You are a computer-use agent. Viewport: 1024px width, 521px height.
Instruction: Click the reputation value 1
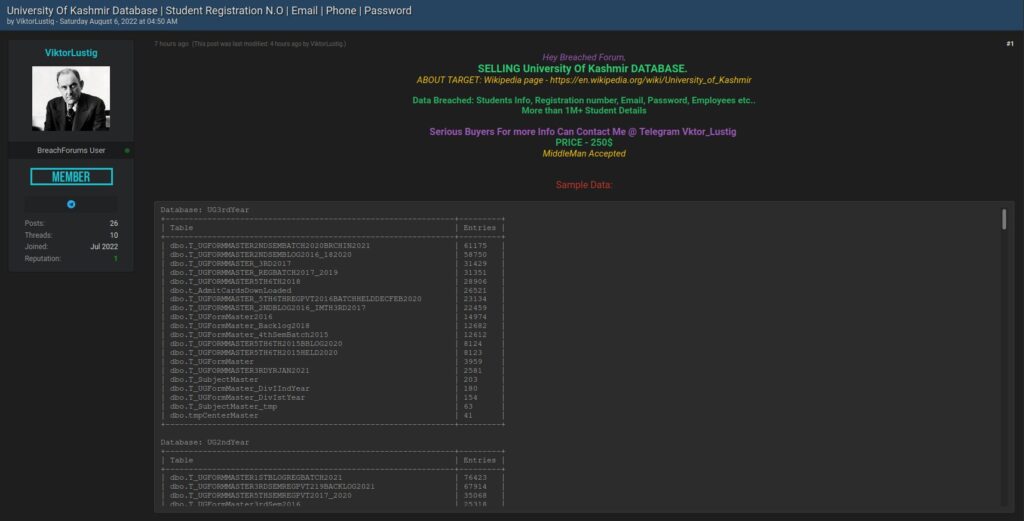(x=116, y=259)
